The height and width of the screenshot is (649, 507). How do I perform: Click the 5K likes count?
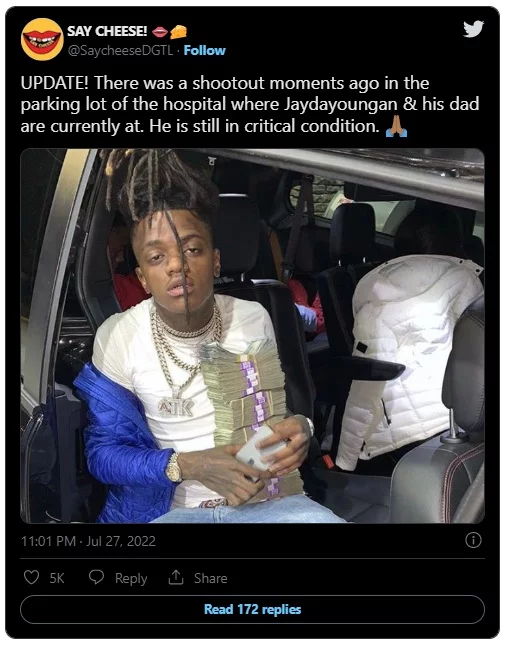[x=57, y=578]
